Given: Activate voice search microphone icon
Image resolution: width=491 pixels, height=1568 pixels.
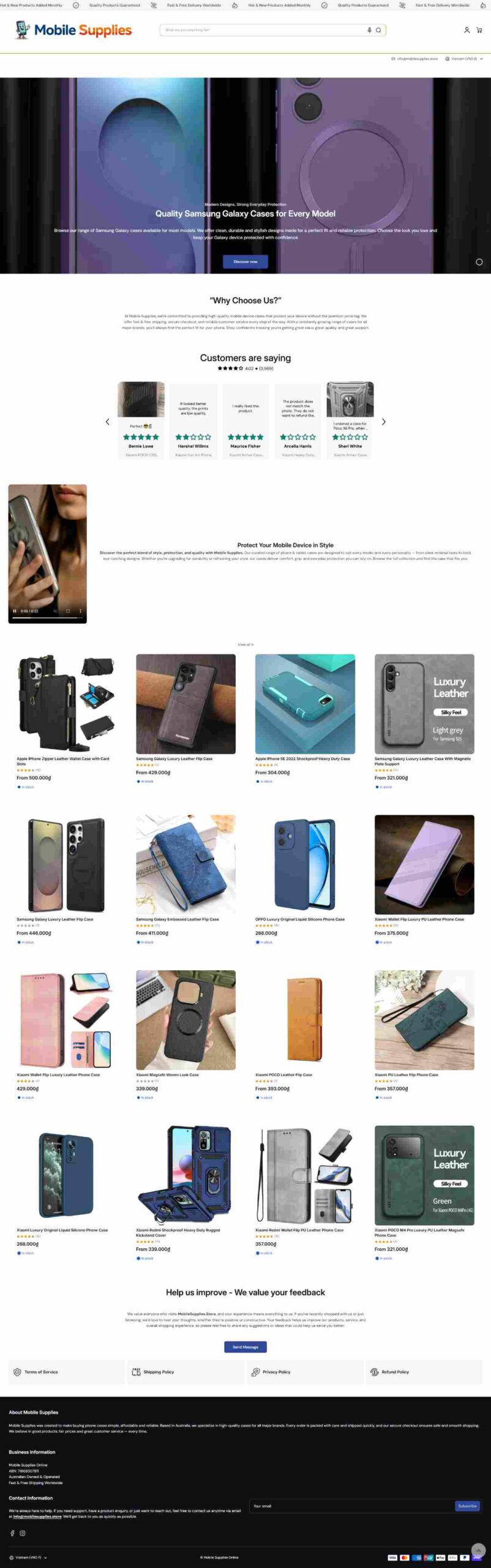Looking at the screenshot, I should pos(369,30).
